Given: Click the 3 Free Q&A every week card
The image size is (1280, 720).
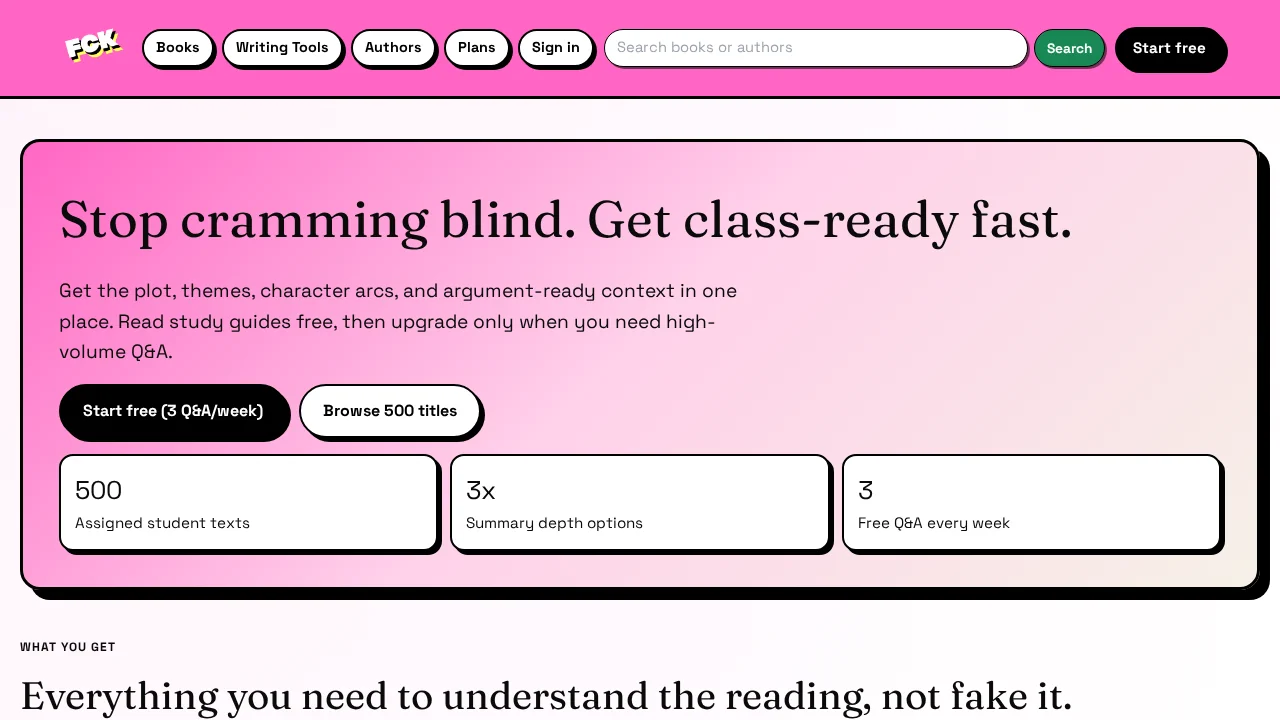Looking at the screenshot, I should point(1031,502).
